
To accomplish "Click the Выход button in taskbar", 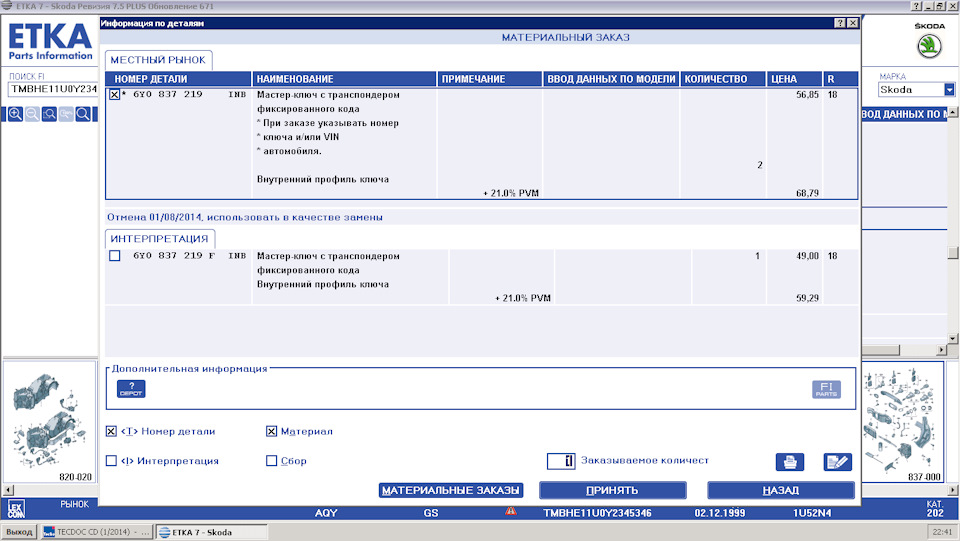I will tap(19, 532).
